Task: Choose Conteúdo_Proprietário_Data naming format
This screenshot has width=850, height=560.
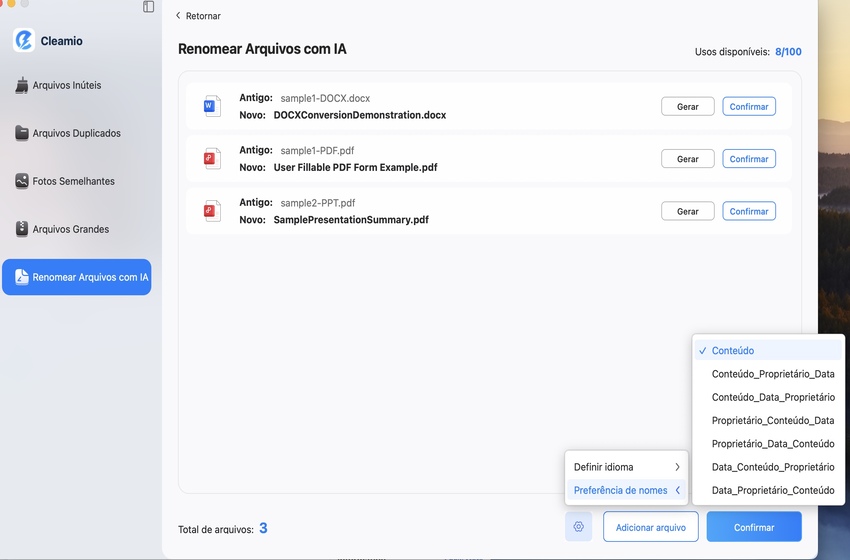Action: pos(772,374)
